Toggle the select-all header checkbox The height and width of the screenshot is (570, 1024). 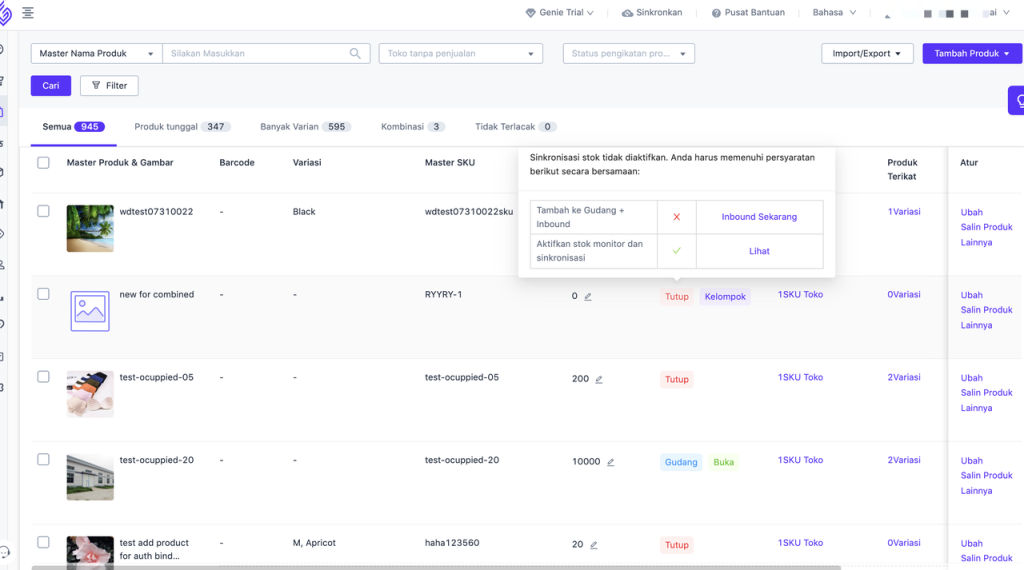(x=43, y=163)
